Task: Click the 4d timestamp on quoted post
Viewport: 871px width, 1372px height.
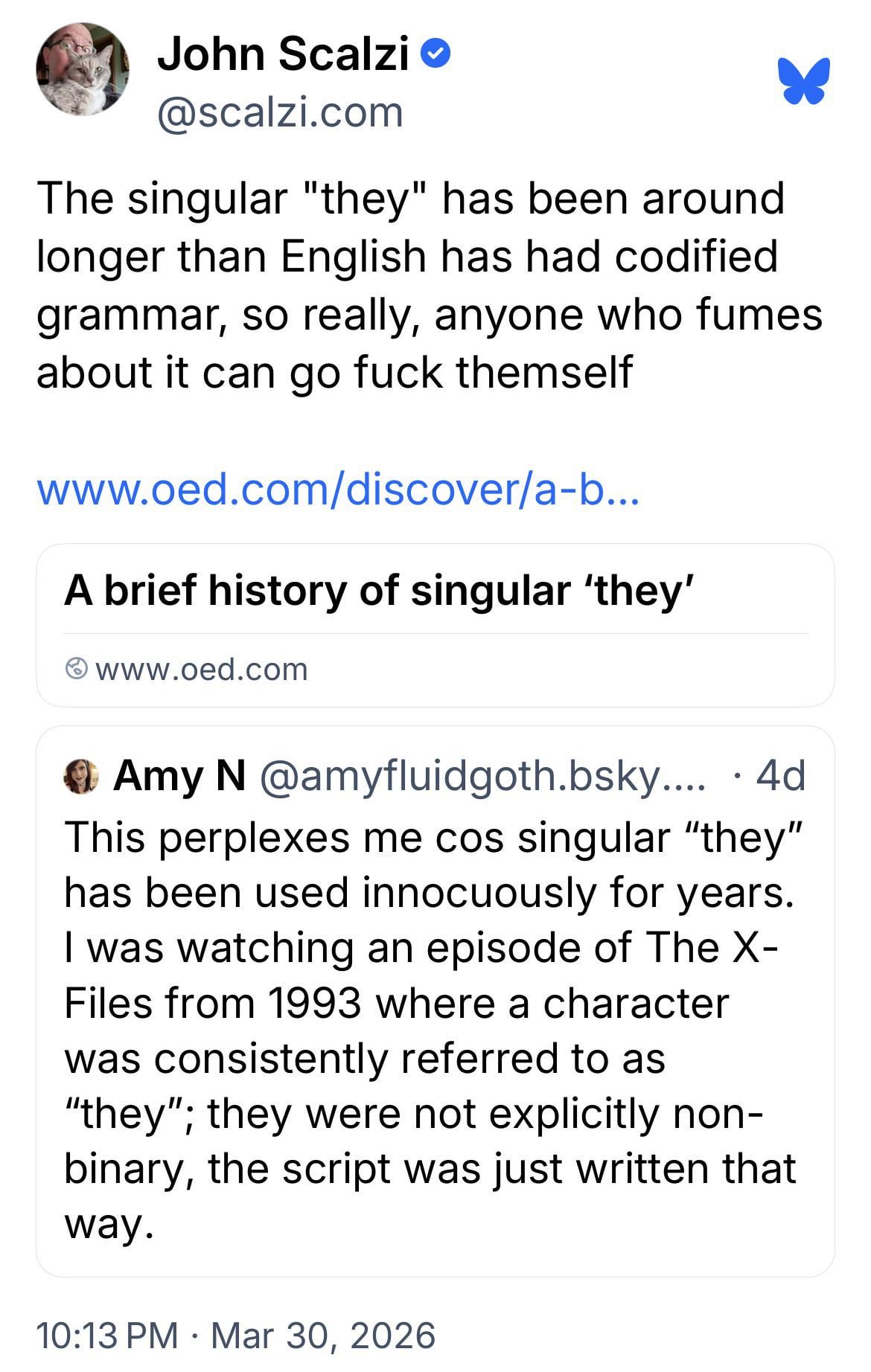Action: [781, 776]
